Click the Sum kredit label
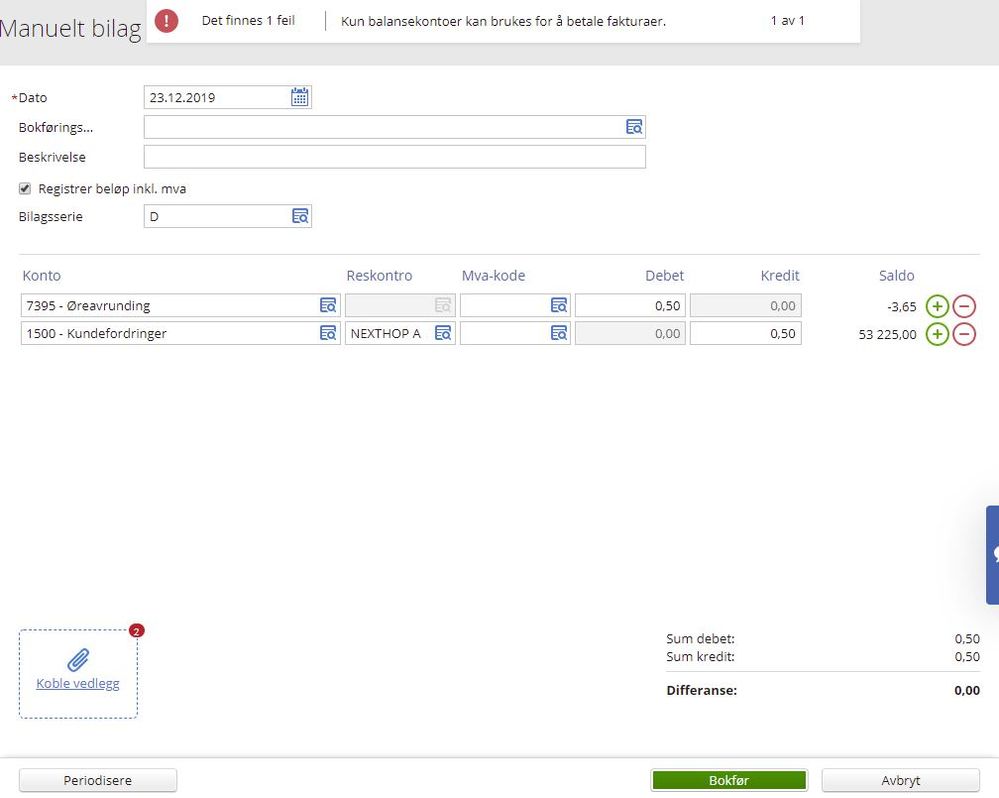The width and height of the screenshot is (999, 798). click(700, 657)
